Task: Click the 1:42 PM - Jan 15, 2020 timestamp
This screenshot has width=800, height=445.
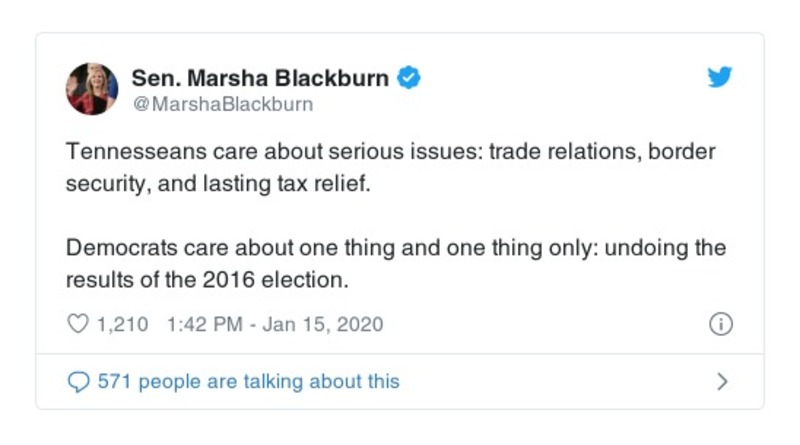Action: tap(270, 324)
